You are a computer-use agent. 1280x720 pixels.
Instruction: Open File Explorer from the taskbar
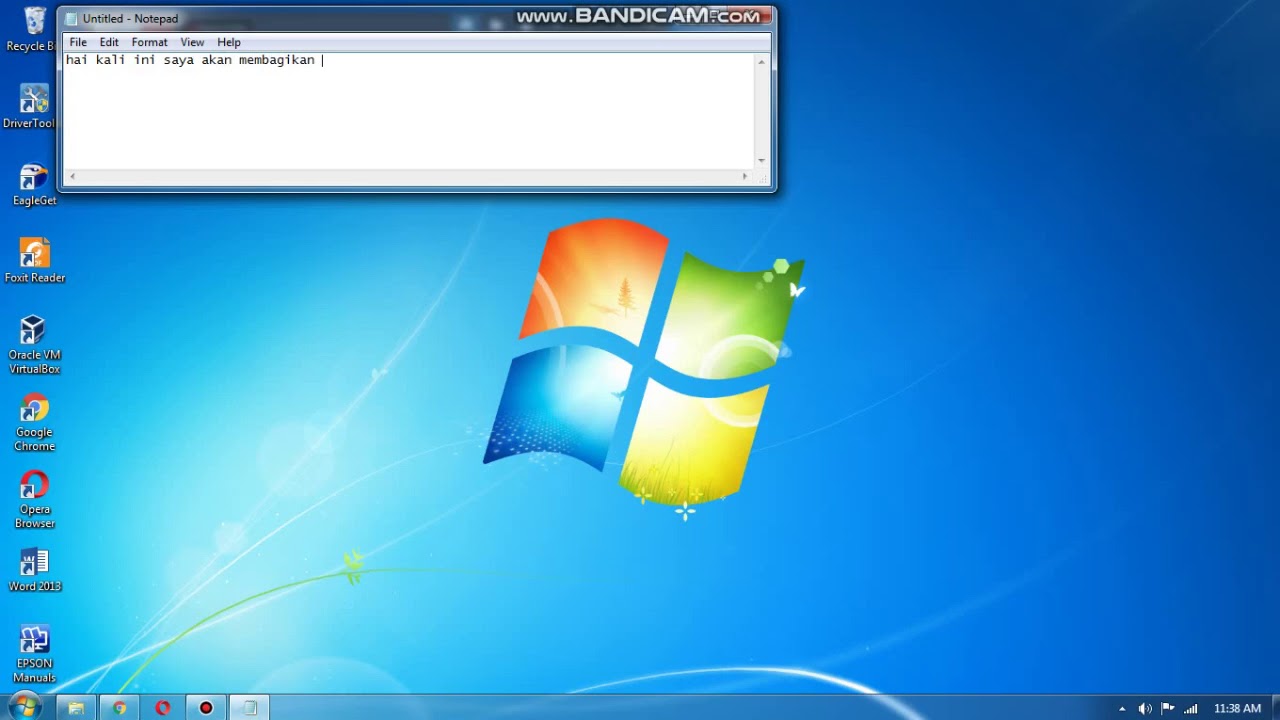[x=75, y=708]
